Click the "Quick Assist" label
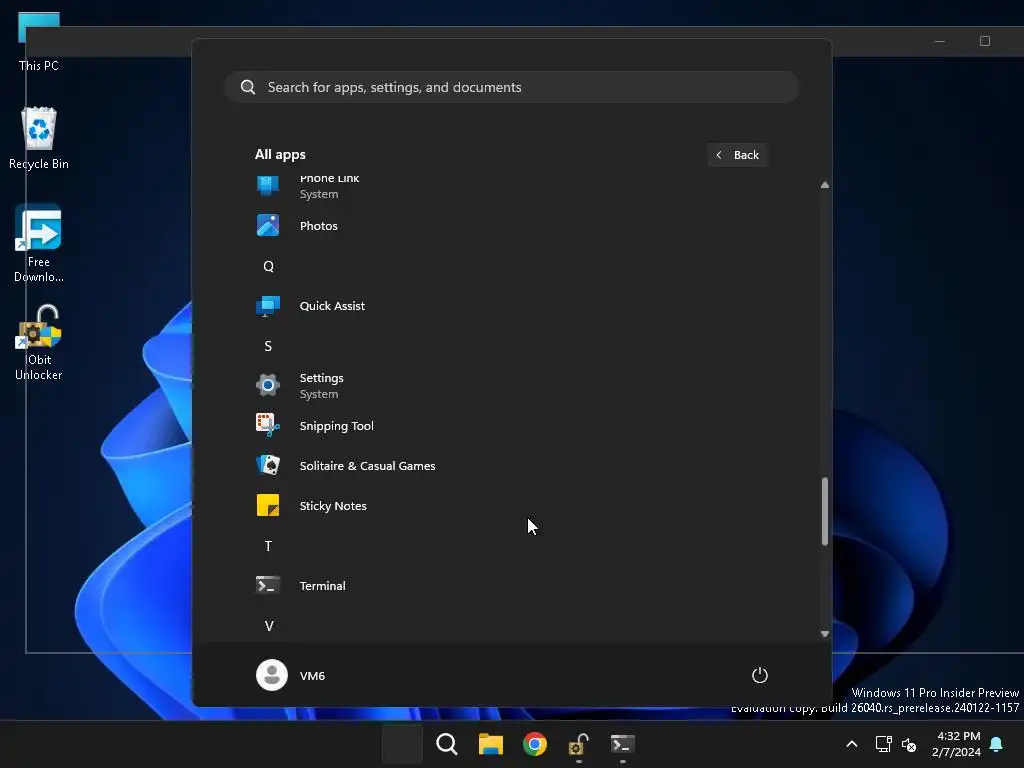 pos(332,306)
